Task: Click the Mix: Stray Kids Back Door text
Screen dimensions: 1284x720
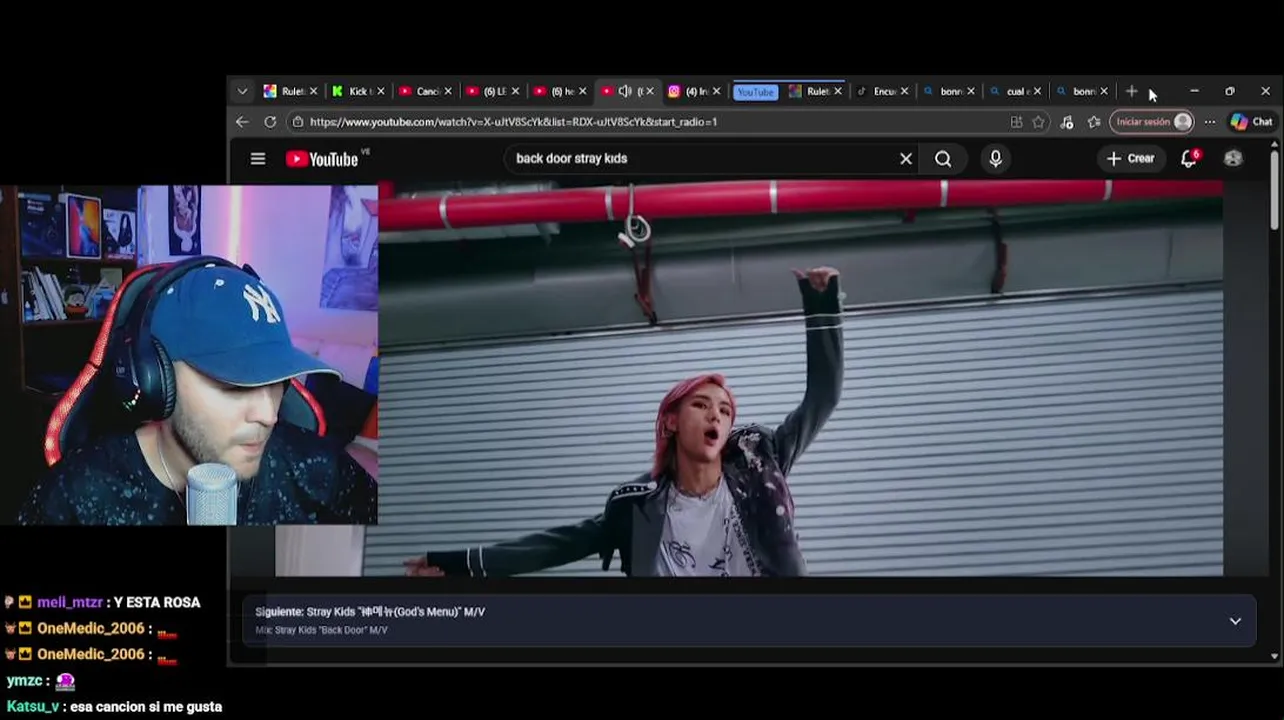Action: tap(321, 630)
